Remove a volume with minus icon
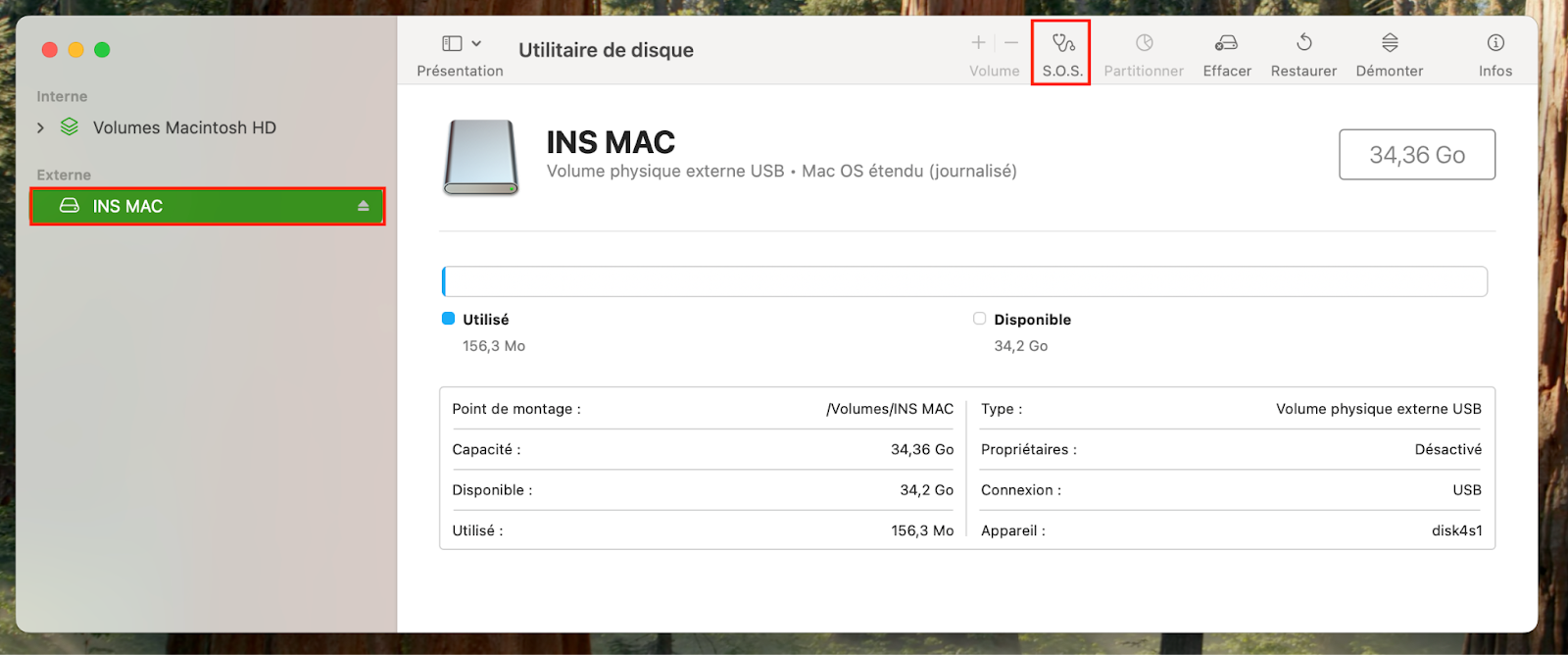 click(1011, 42)
